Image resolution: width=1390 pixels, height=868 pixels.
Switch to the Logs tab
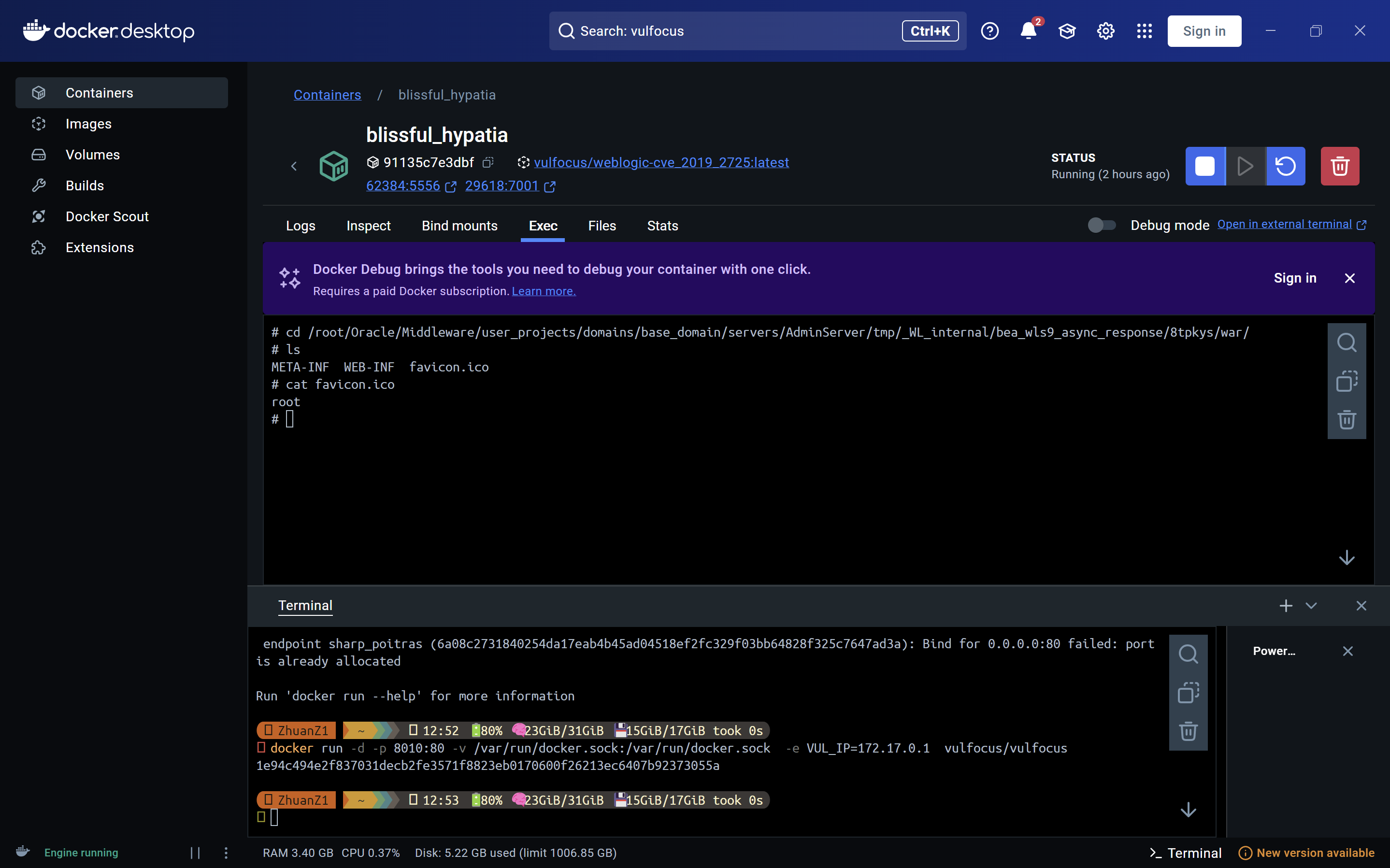301,226
